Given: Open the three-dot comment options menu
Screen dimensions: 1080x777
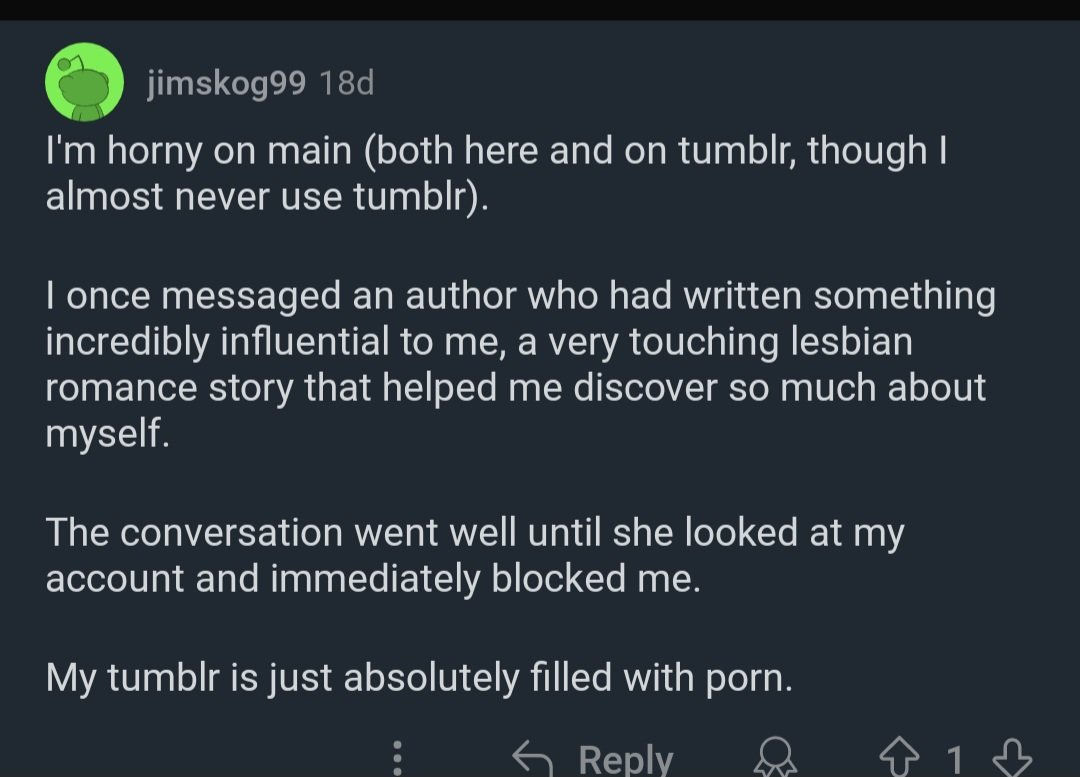Looking at the screenshot, I should (397, 757).
